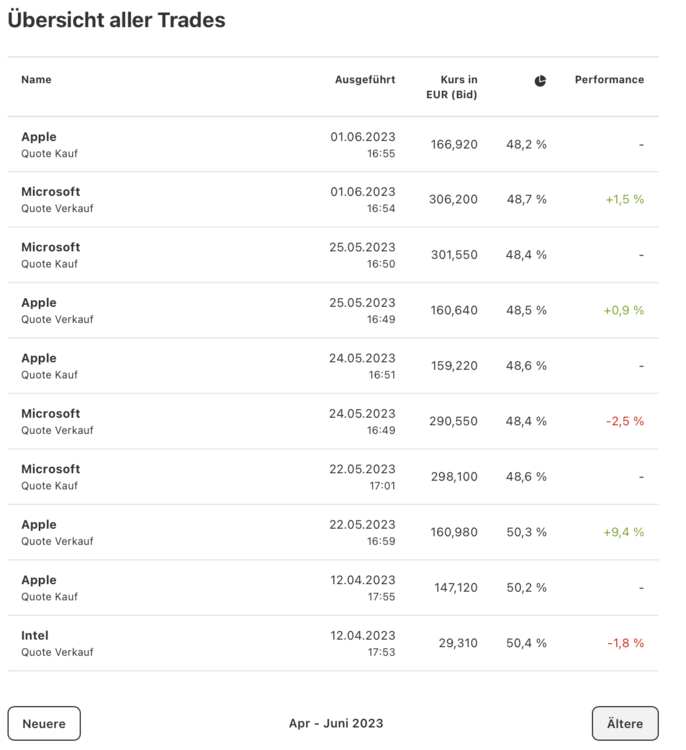Select the -1,8 % Intel performance value
This screenshot has width=686, height=750.
[x=625, y=643]
